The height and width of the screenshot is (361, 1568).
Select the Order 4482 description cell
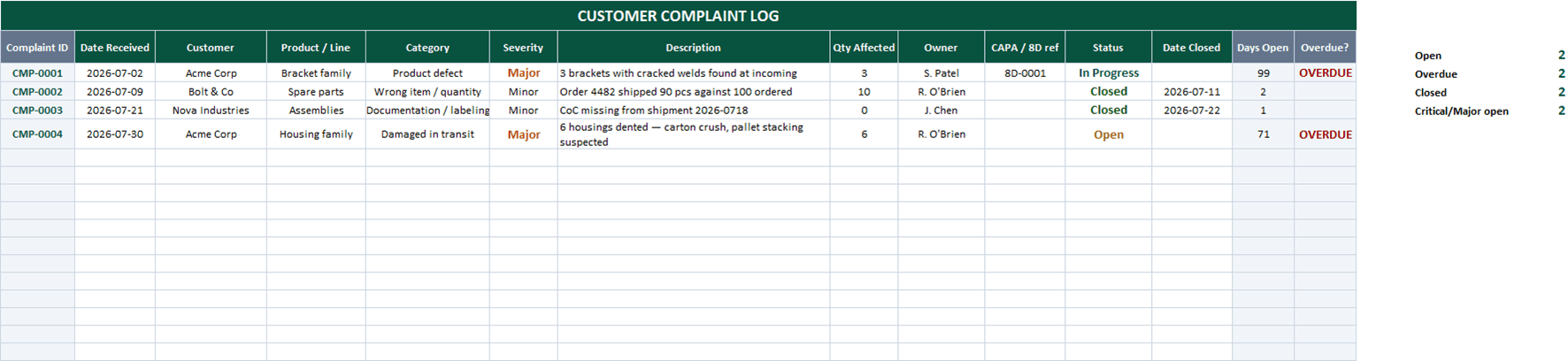coord(694,92)
